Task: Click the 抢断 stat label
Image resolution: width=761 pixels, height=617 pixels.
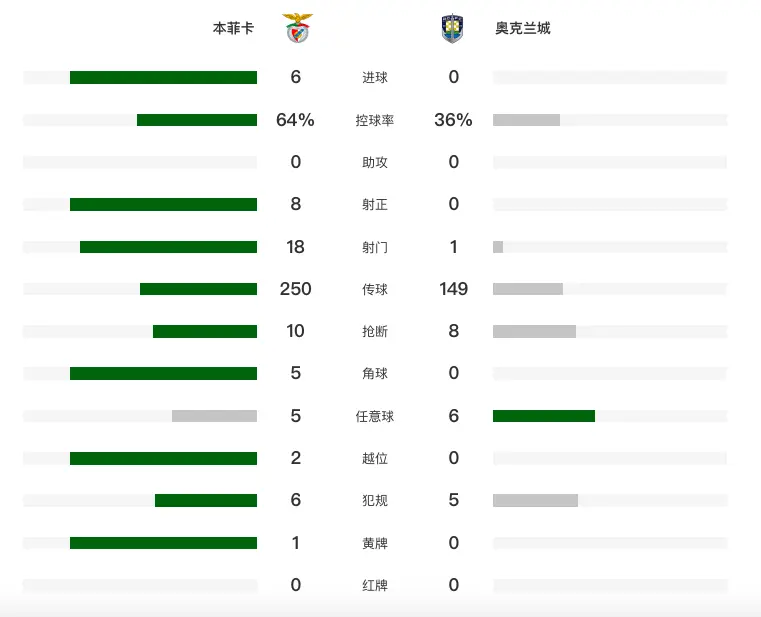Action: 375,332
